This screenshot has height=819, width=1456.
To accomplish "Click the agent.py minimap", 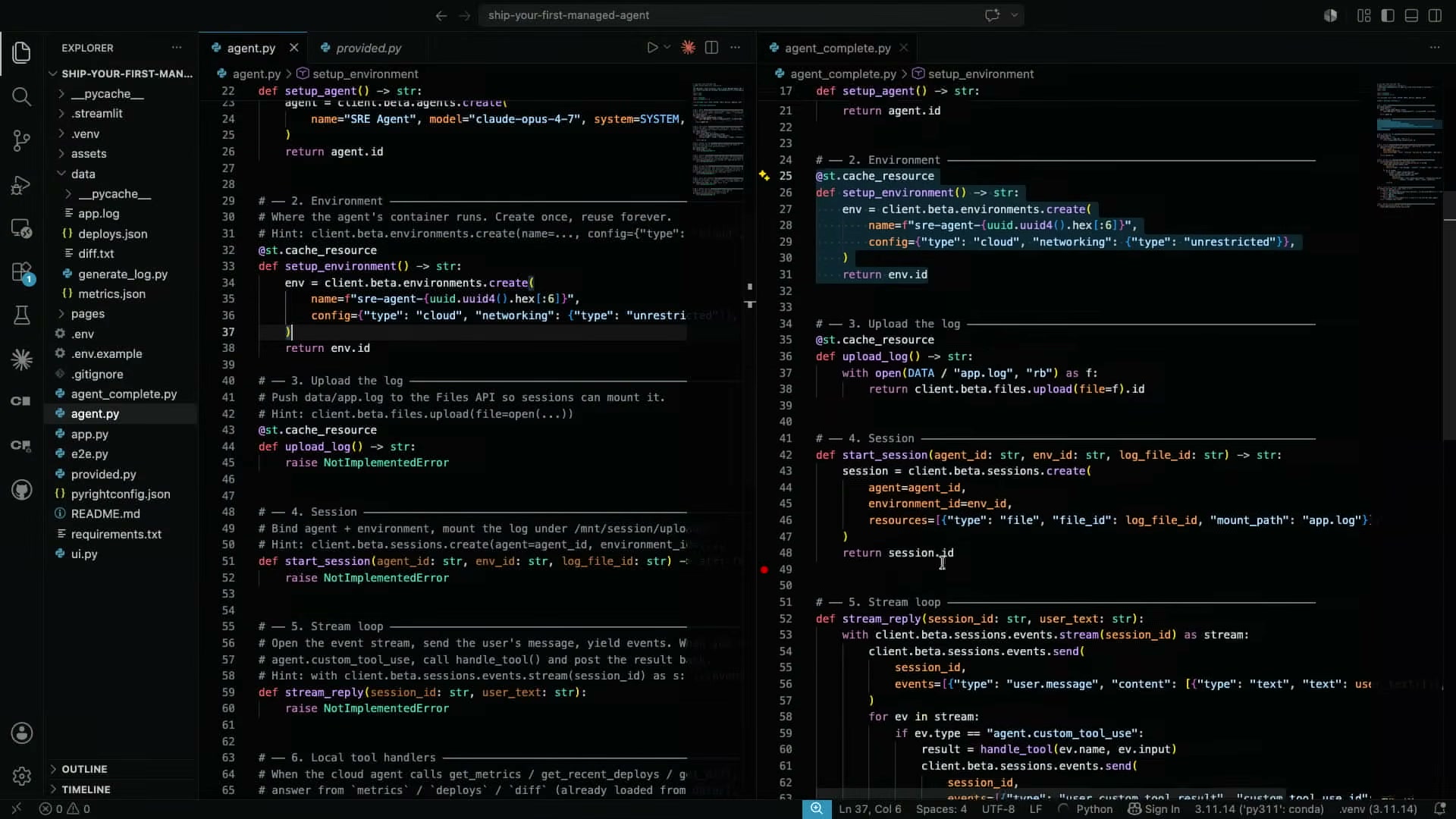I will coord(717,140).
